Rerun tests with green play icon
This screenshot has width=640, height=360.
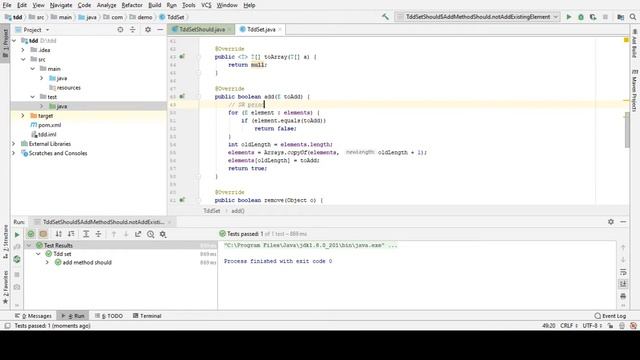(17, 234)
